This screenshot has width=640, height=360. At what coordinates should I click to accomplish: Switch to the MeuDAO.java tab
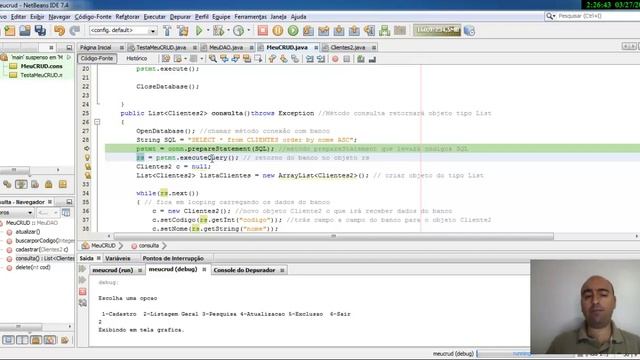coord(226,47)
